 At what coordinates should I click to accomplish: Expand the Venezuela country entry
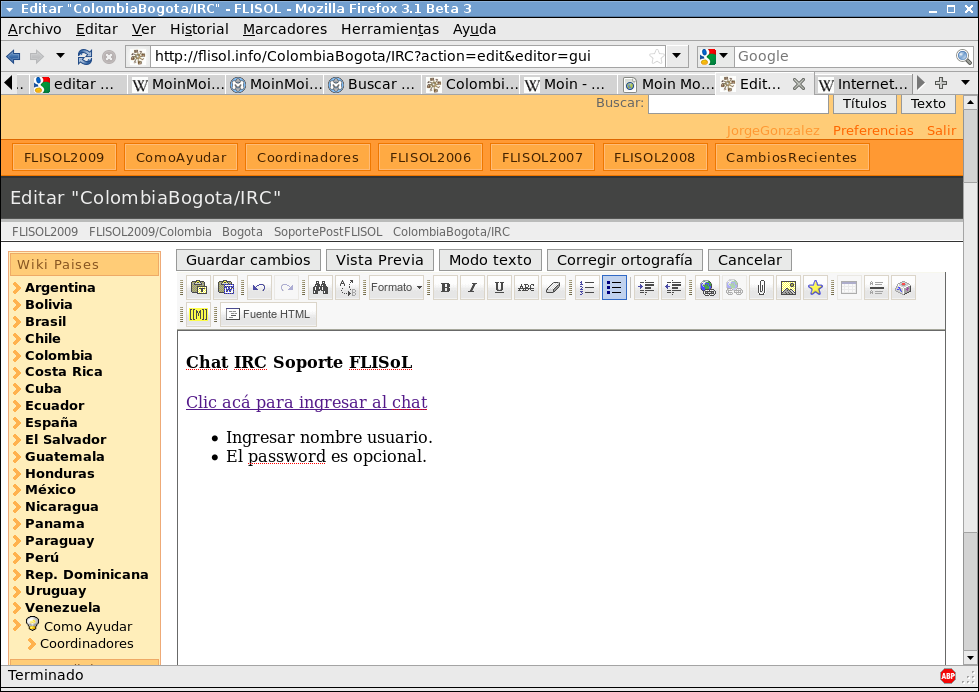[62, 608]
